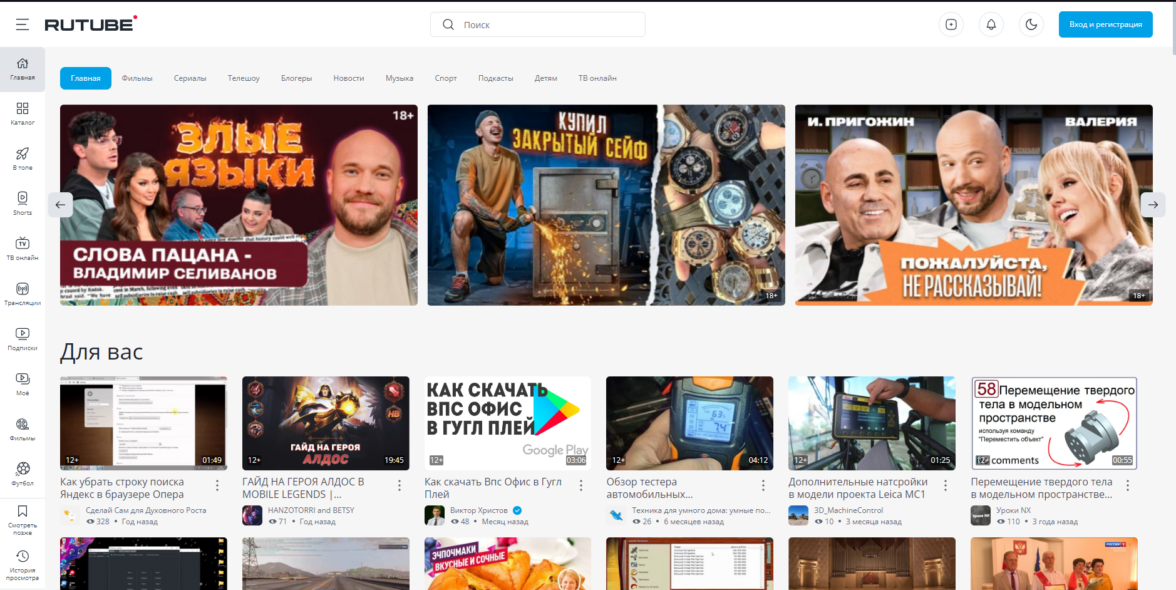
Task: Select the Блогеры tab
Action: (296, 78)
